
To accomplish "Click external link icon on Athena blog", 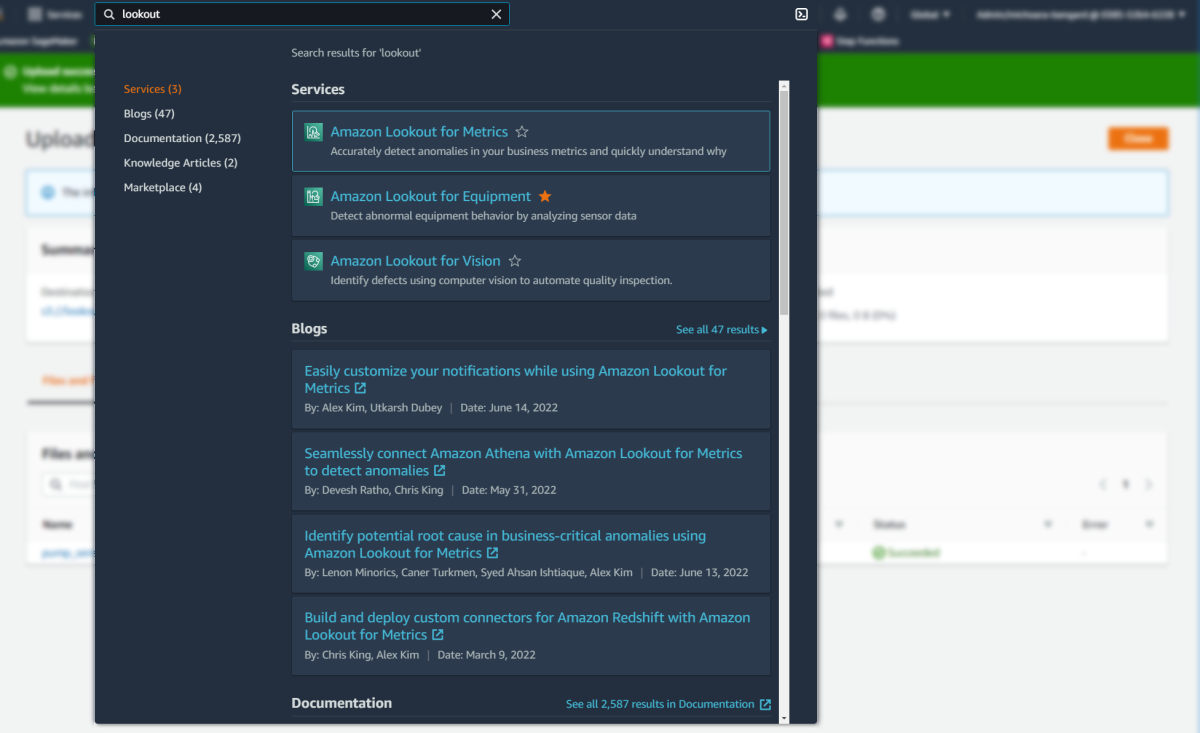I will tap(439, 470).
